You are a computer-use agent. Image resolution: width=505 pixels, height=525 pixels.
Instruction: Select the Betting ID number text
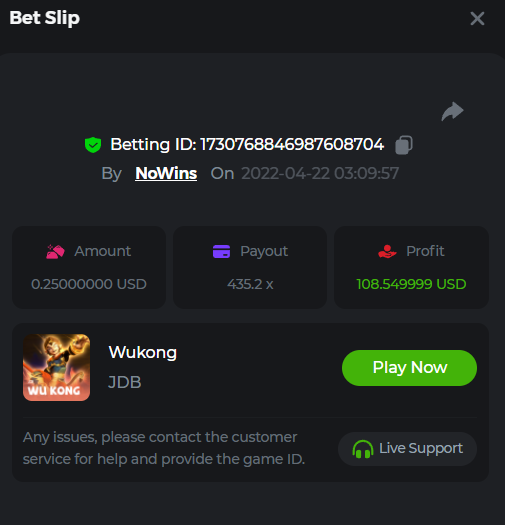(x=292, y=145)
